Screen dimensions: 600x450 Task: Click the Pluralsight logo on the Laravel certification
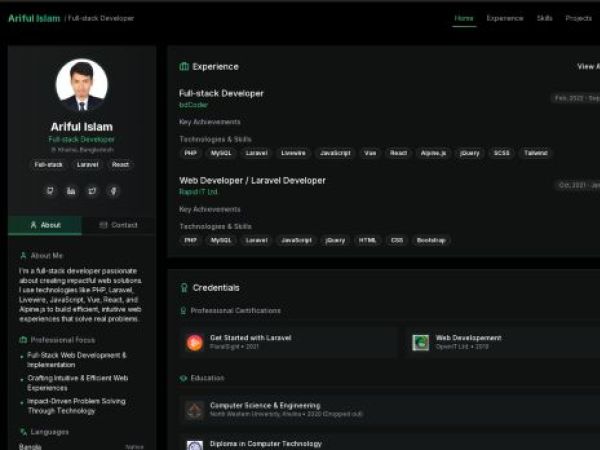195,342
